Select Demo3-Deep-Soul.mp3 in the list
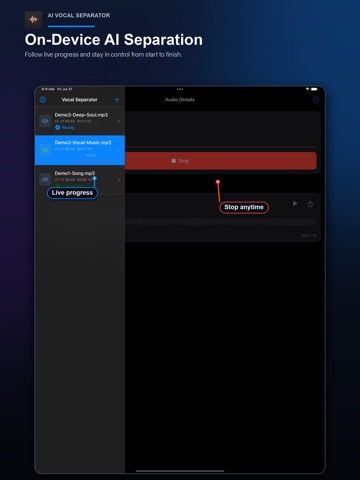Viewport: 360px width, 480px height. click(80, 121)
